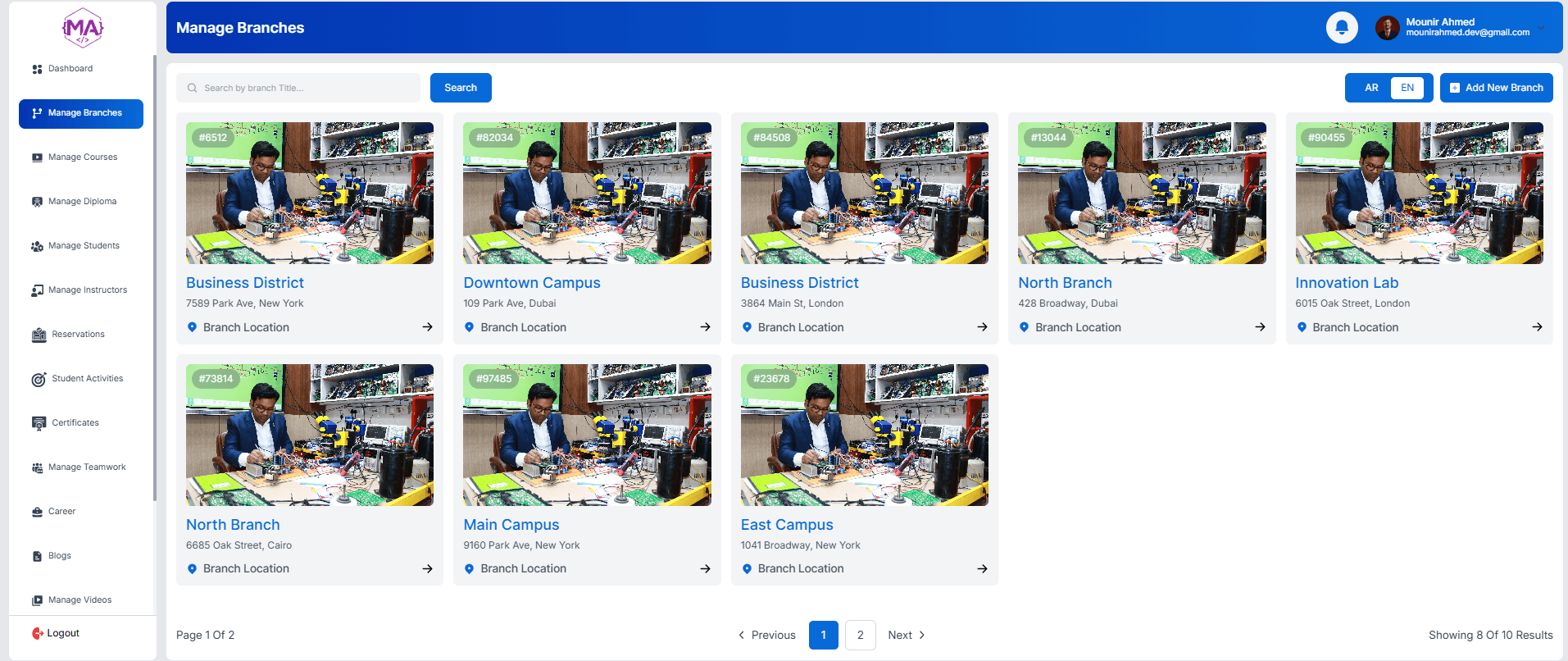Viewport: 1568px width, 661px height.
Task: Click the notification bell icon
Action: (1341, 28)
